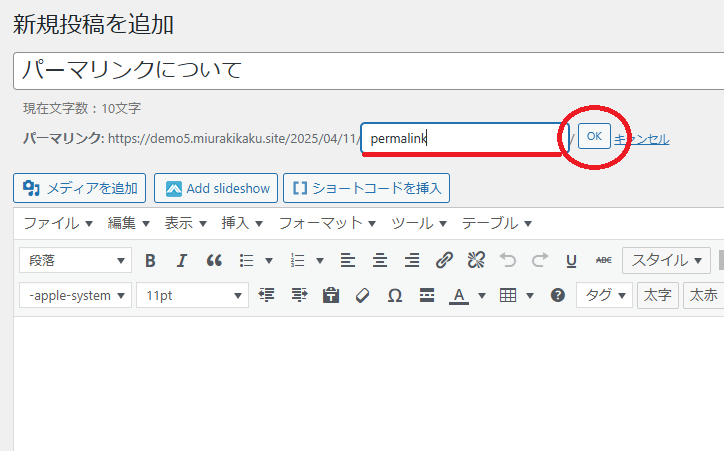This screenshot has height=451, width=724.
Task: Click the insert link icon
Action: [x=444, y=261]
